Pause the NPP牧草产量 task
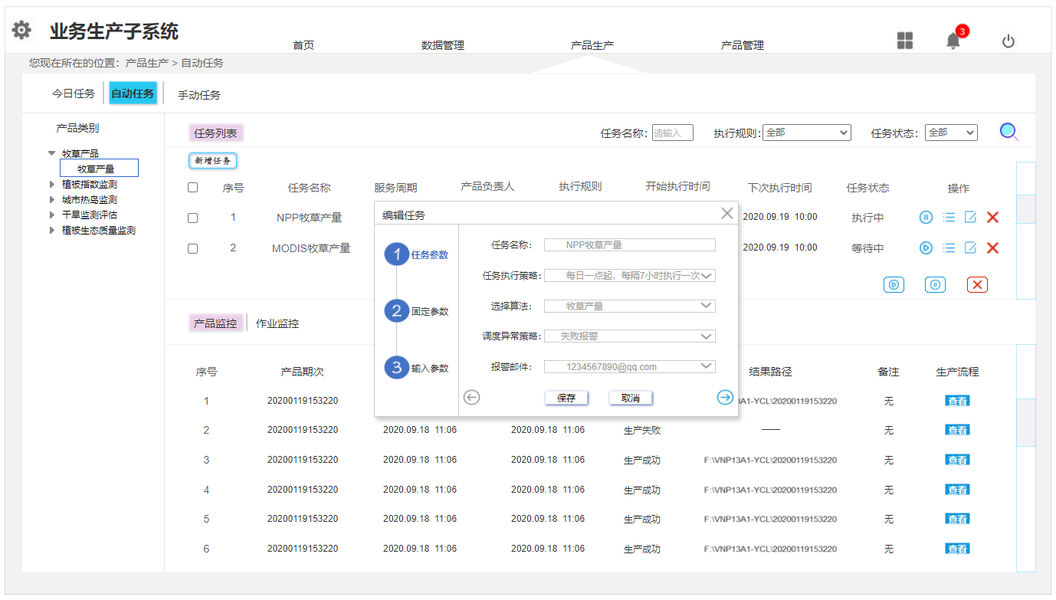The height and width of the screenshot is (600, 1056). coord(926,217)
